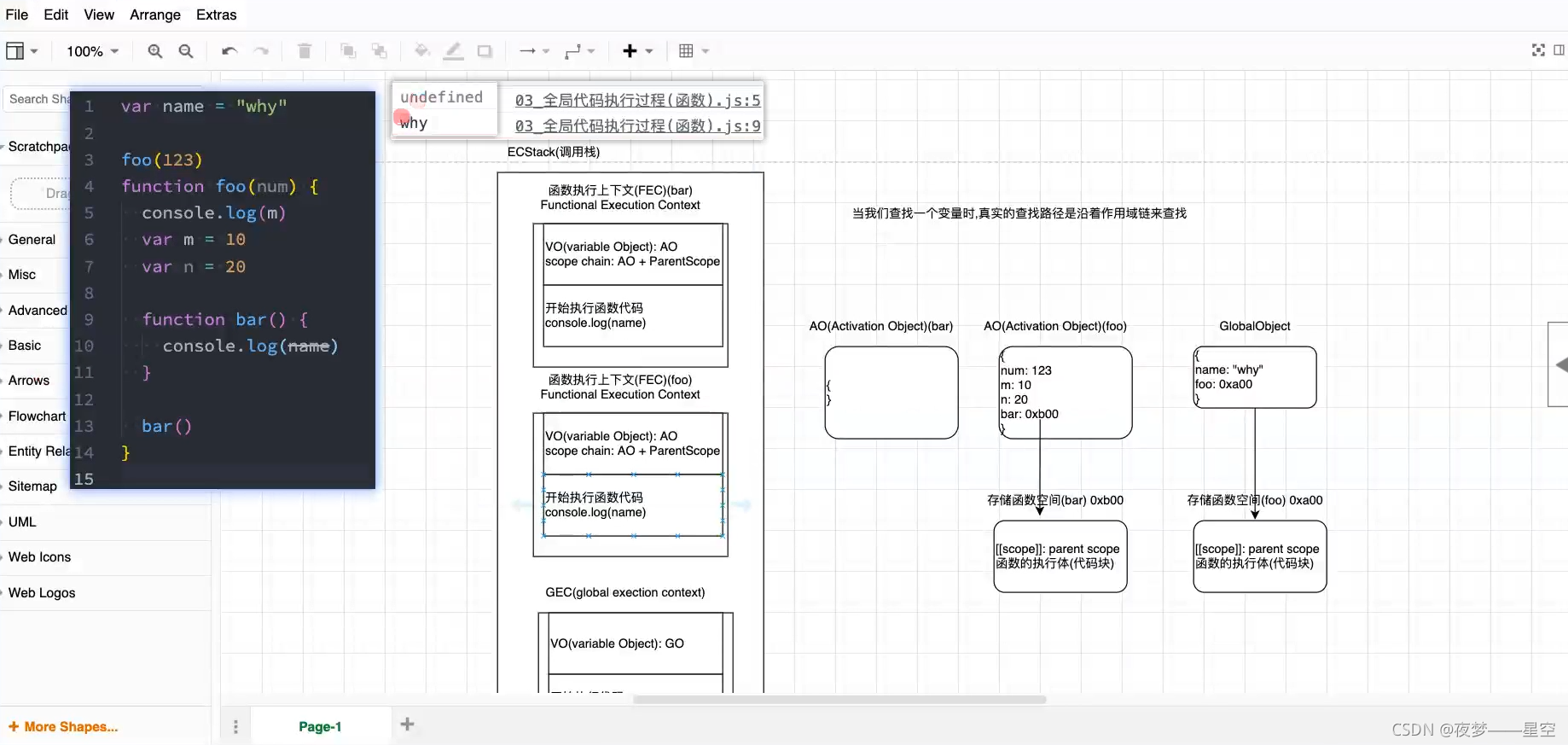
Task: Open the Extras menu
Action: point(217,15)
